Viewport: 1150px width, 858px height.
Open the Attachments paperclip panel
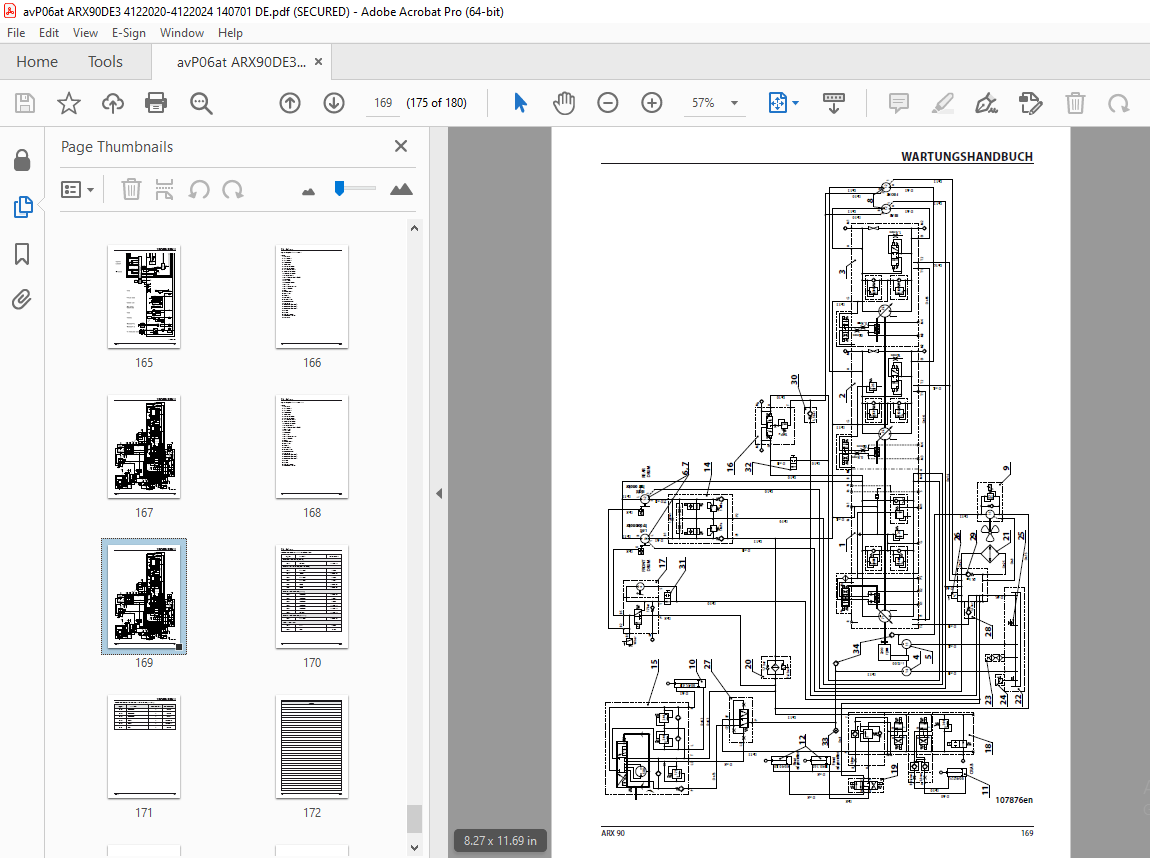(x=21, y=299)
